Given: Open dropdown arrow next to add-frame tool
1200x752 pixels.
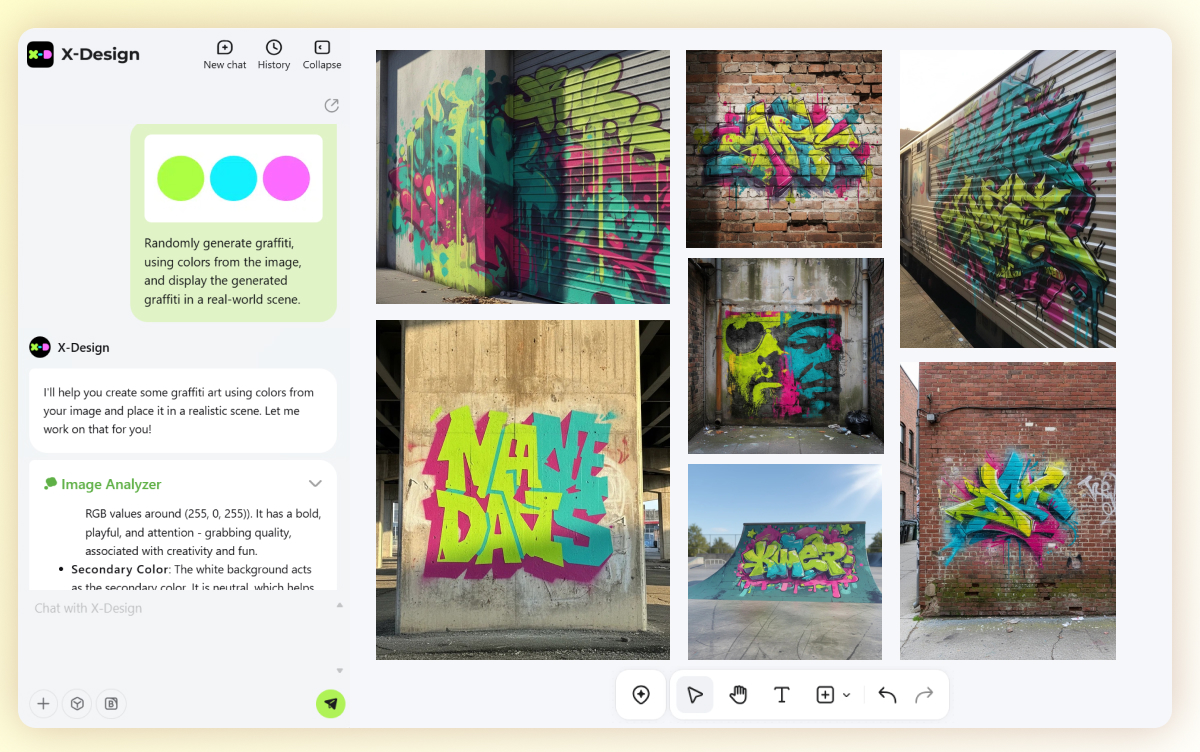Looking at the screenshot, I should click(x=847, y=695).
